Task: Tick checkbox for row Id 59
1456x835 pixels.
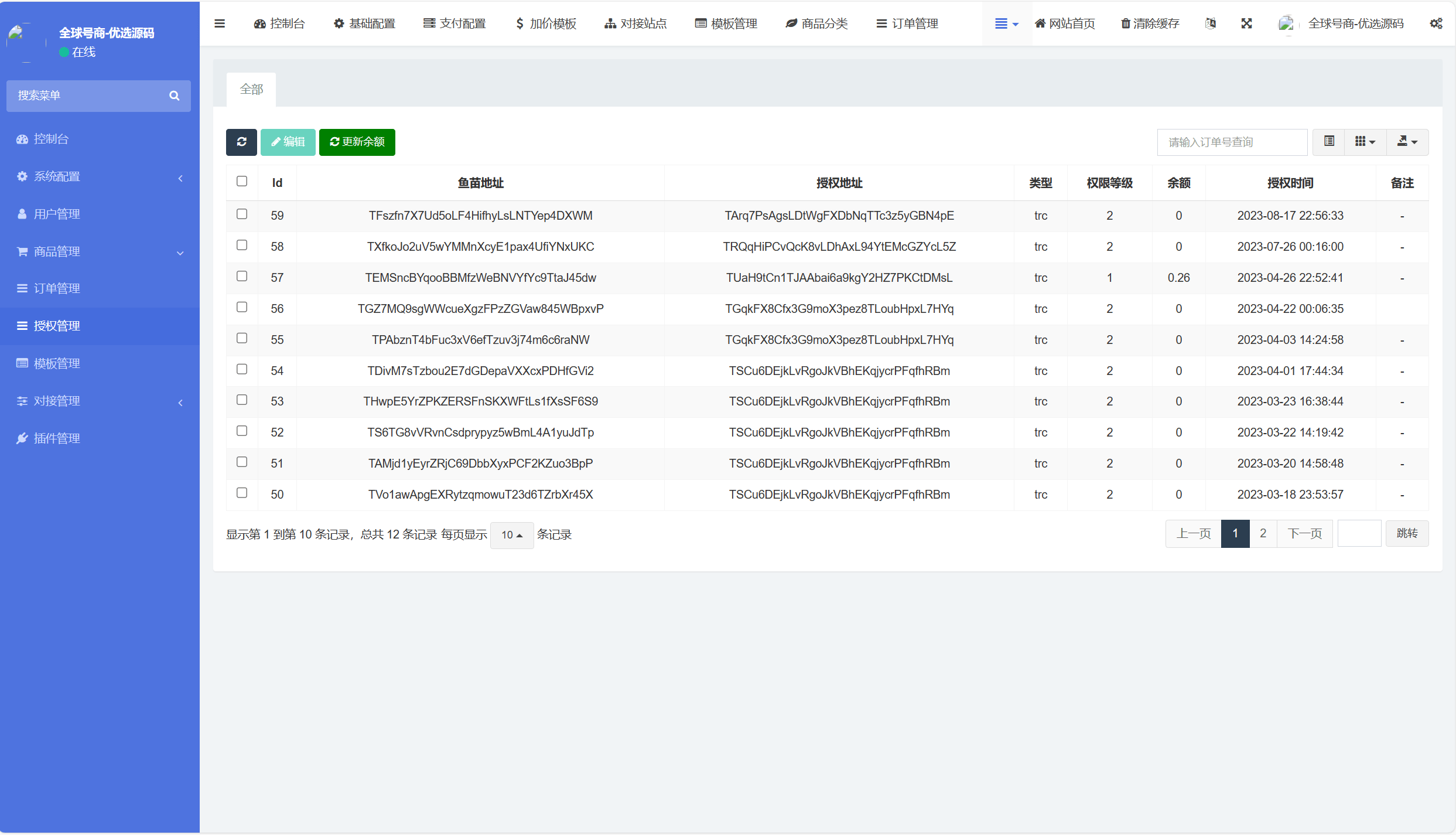Action: click(x=242, y=214)
